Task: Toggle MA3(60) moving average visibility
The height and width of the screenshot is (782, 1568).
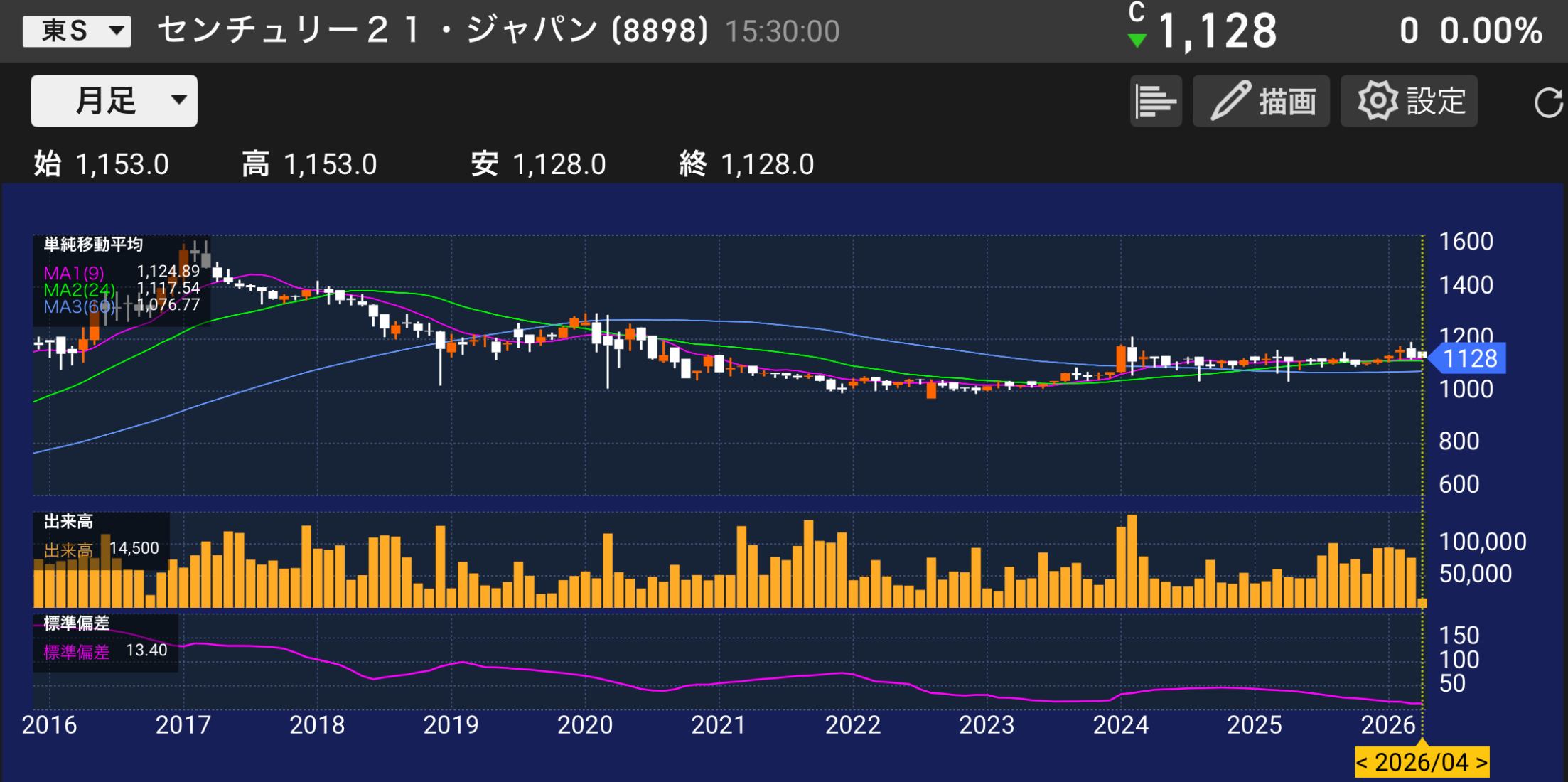Action: (78, 306)
